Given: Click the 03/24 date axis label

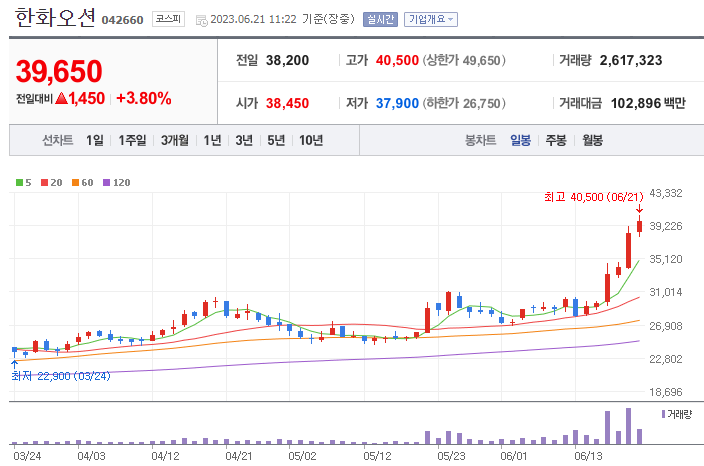Looking at the screenshot, I should click(x=27, y=456).
